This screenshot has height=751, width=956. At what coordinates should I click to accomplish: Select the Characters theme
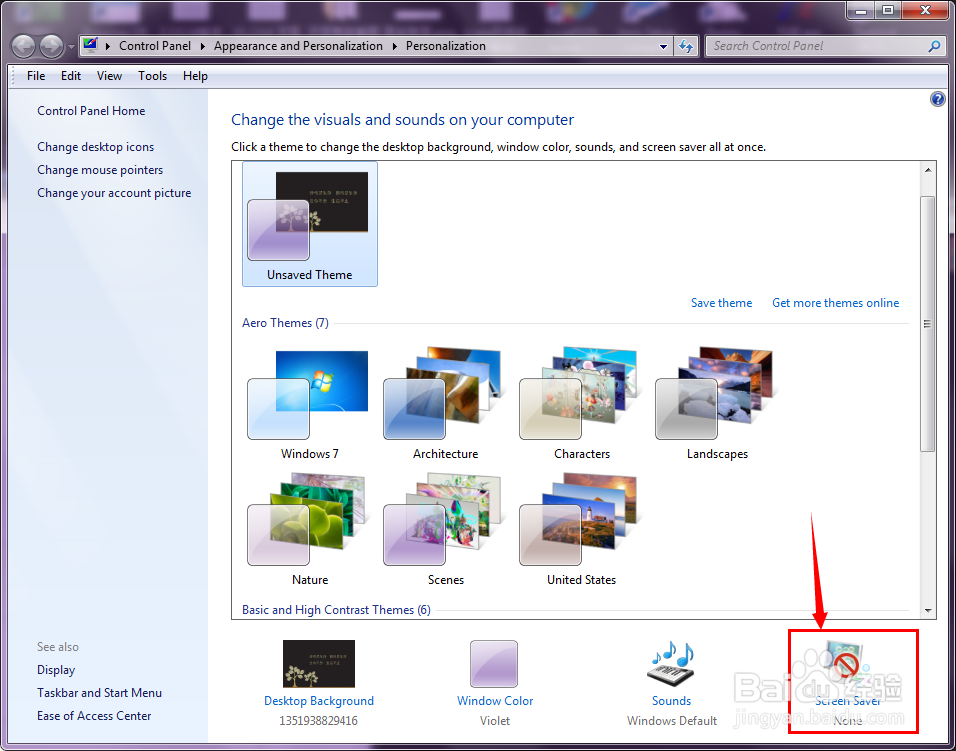pyautogui.click(x=582, y=404)
